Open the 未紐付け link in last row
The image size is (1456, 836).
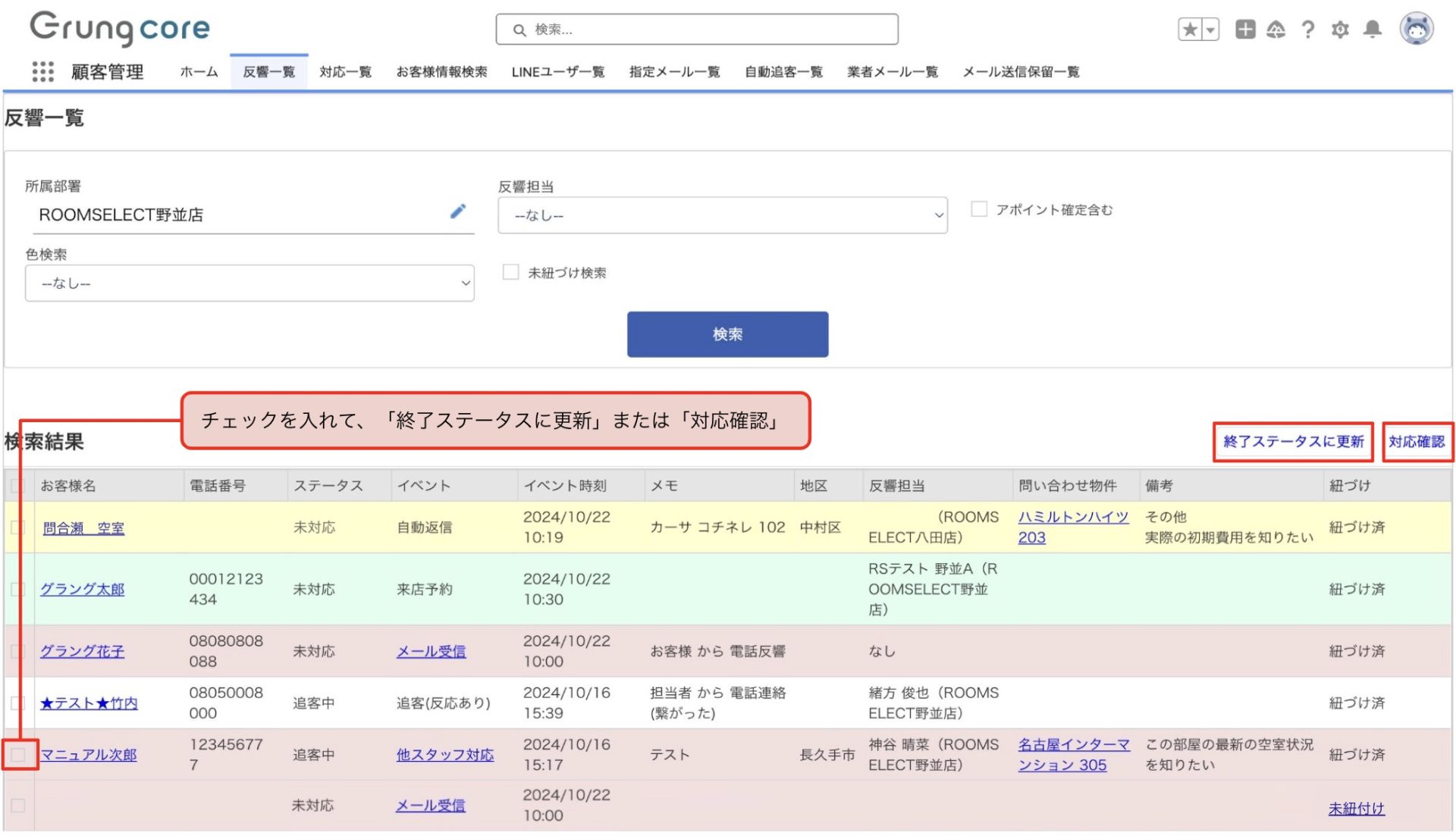[x=1356, y=809]
